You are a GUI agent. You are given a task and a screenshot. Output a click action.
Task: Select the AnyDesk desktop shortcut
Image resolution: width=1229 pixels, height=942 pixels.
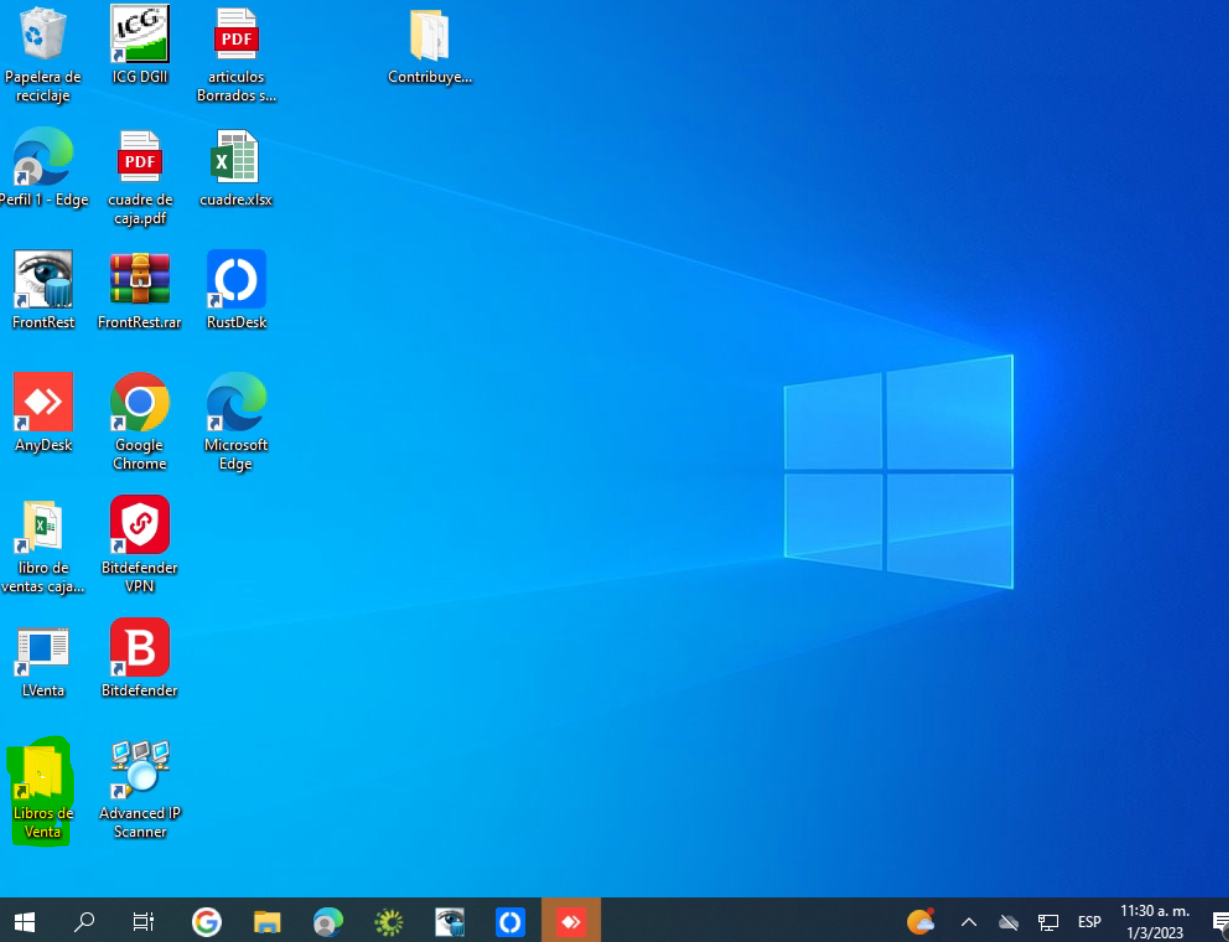(43, 414)
